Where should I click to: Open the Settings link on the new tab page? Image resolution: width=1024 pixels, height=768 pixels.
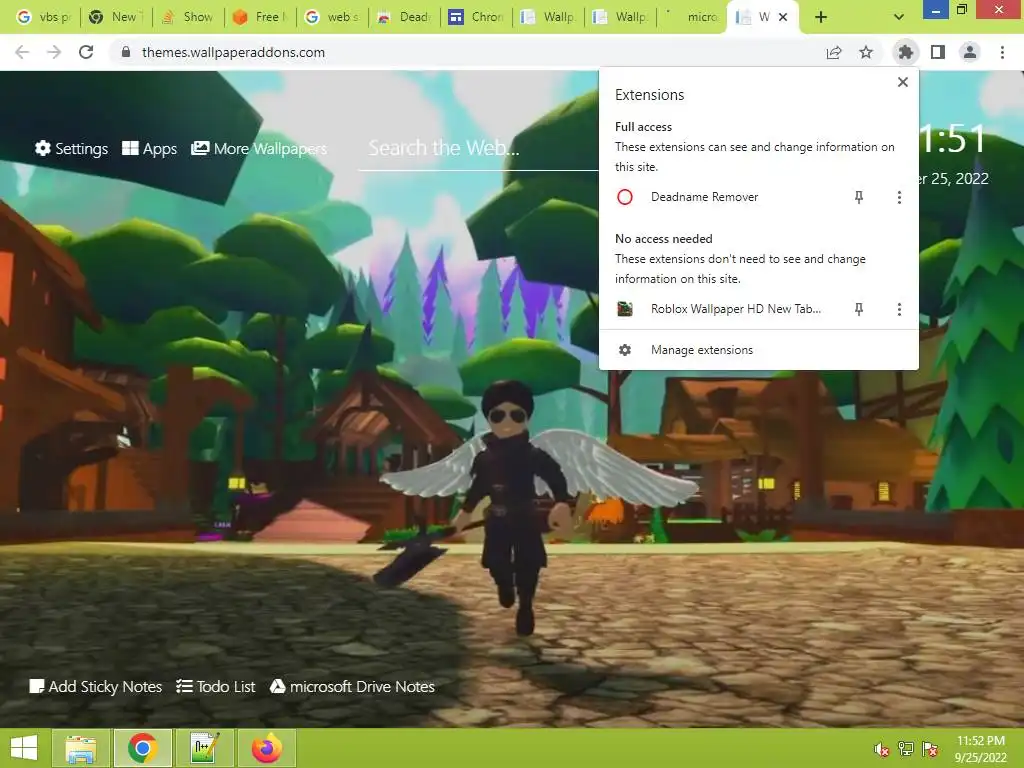pyautogui.click(x=71, y=149)
